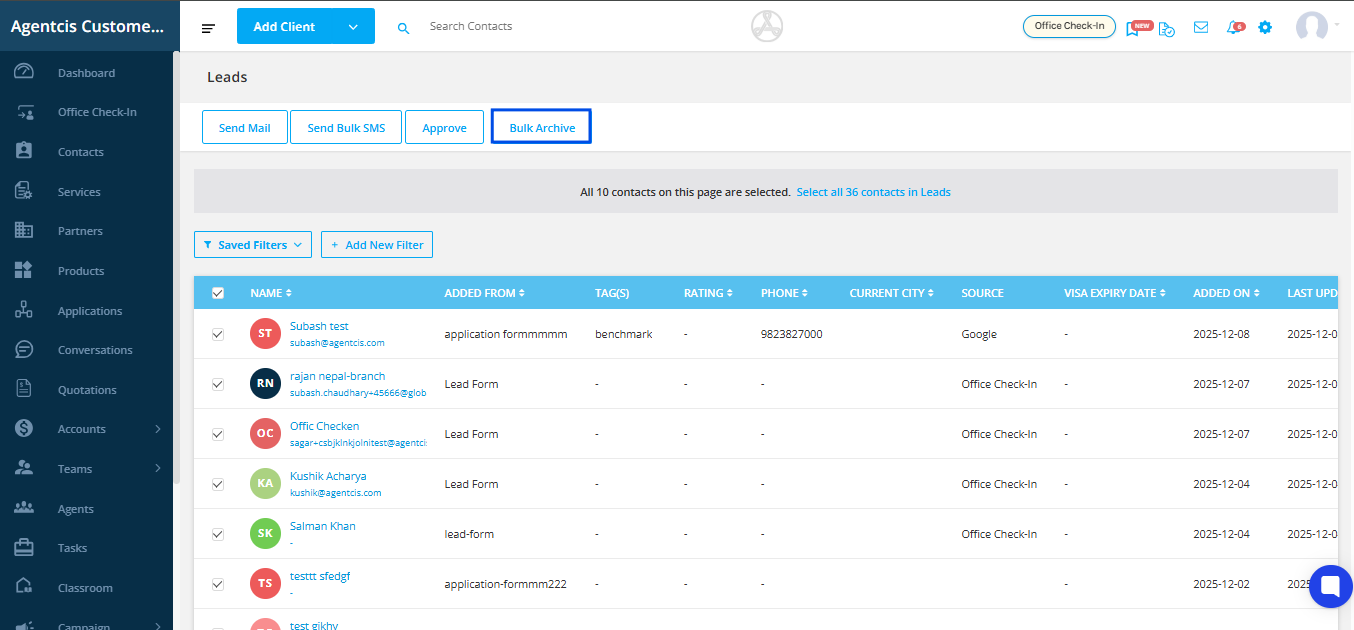
Task: Click the Partners building icon
Action: click(x=24, y=230)
